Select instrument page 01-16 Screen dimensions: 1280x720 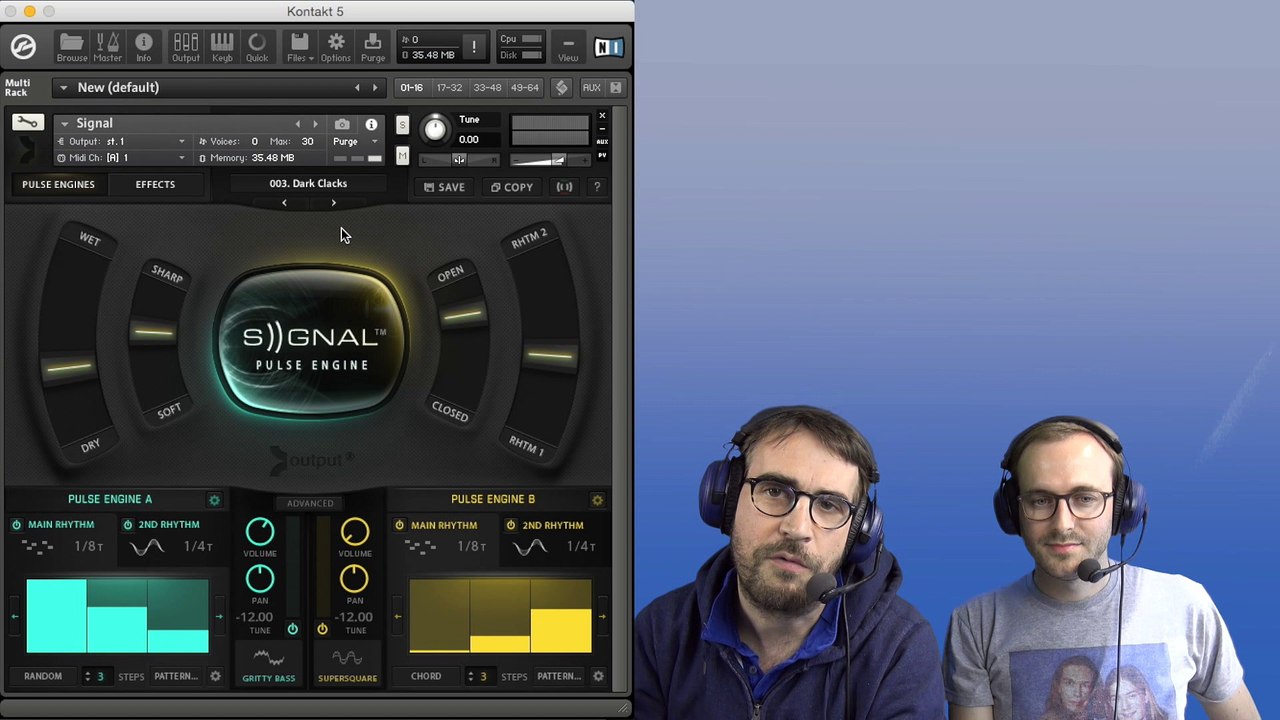click(412, 88)
